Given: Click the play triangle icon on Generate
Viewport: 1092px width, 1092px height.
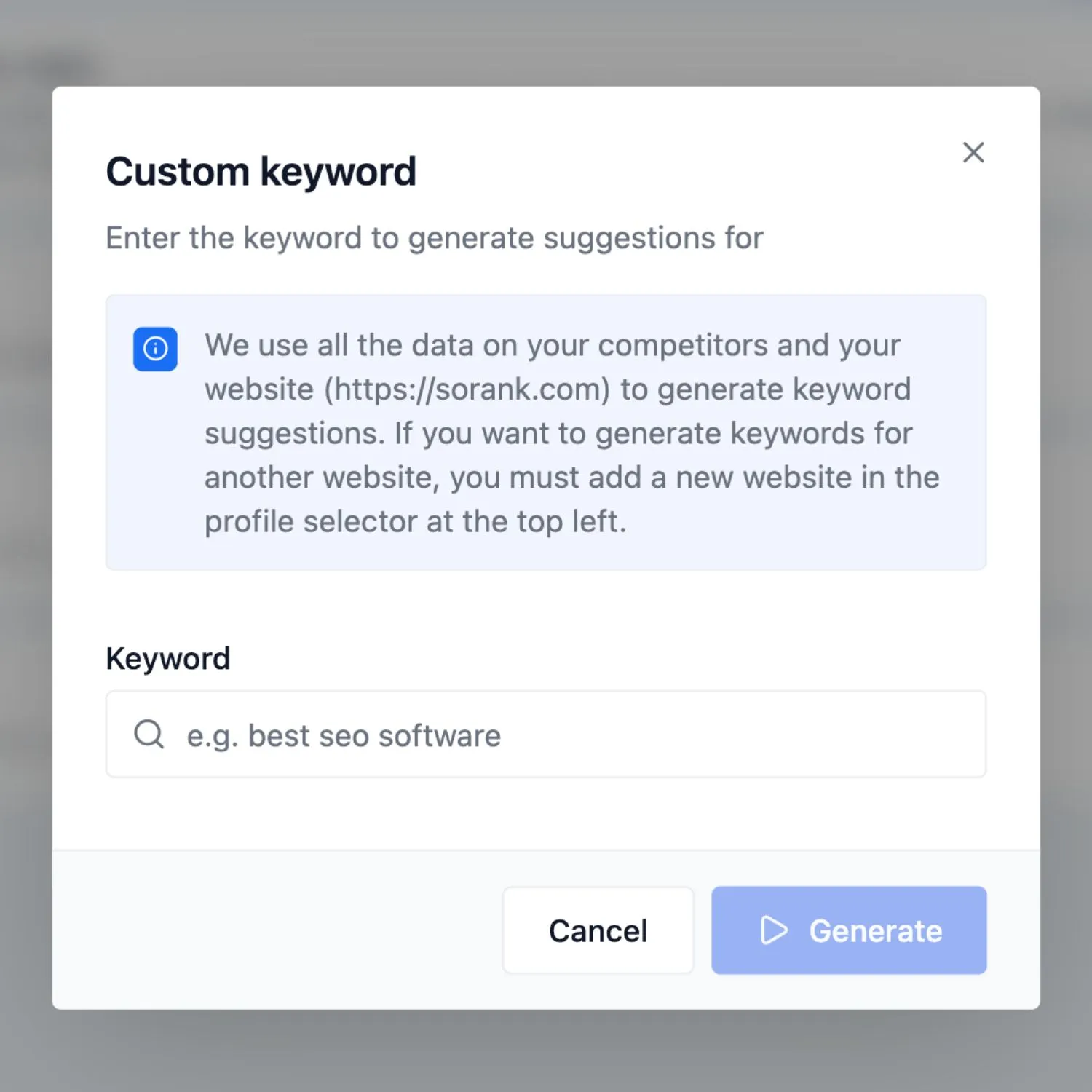Looking at the screenshot, I should pos(773,930).
